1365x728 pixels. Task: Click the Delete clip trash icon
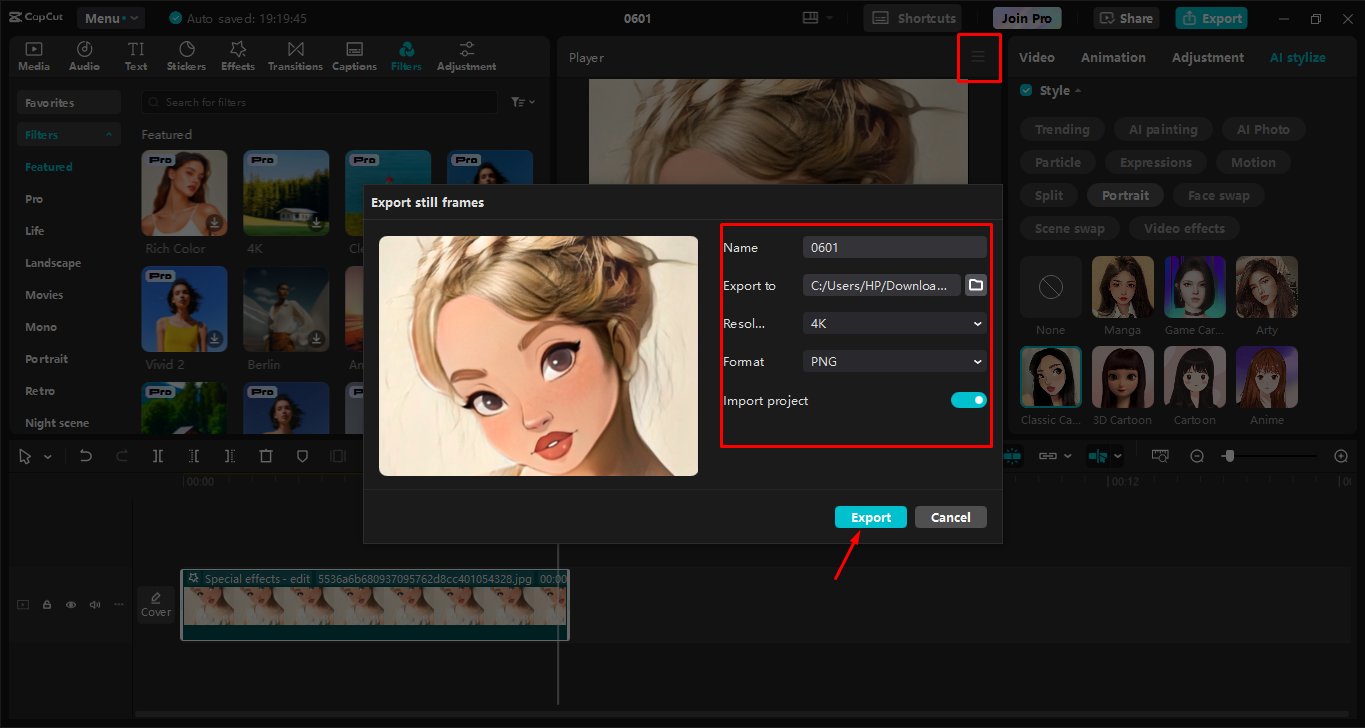click(266, 456)
